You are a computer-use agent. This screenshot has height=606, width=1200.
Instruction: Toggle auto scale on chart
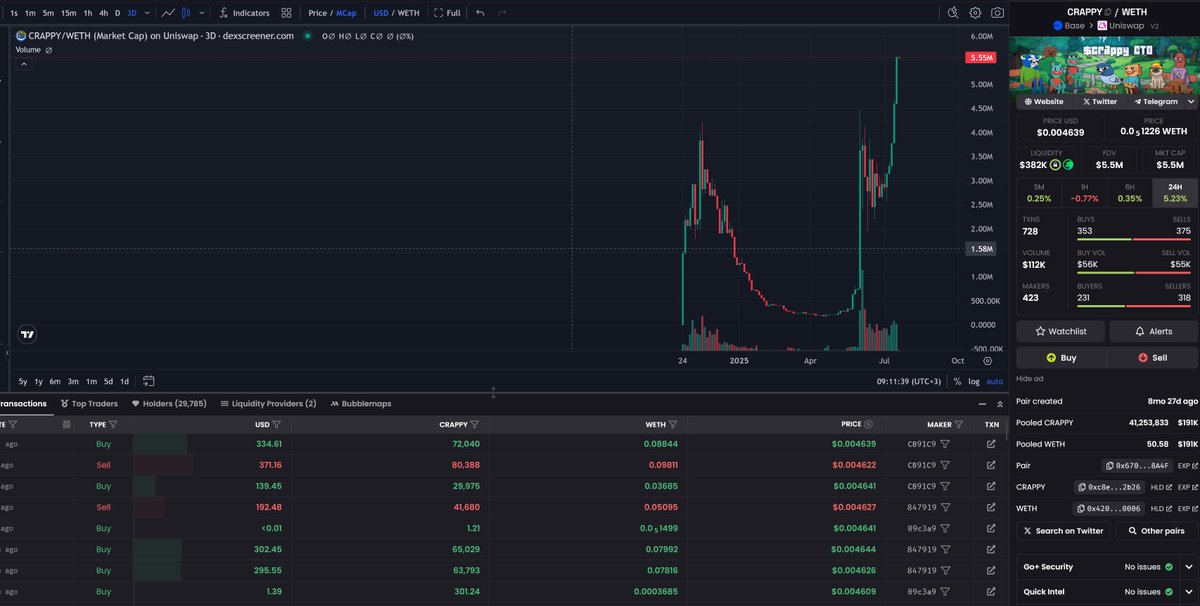click(994, 381)
